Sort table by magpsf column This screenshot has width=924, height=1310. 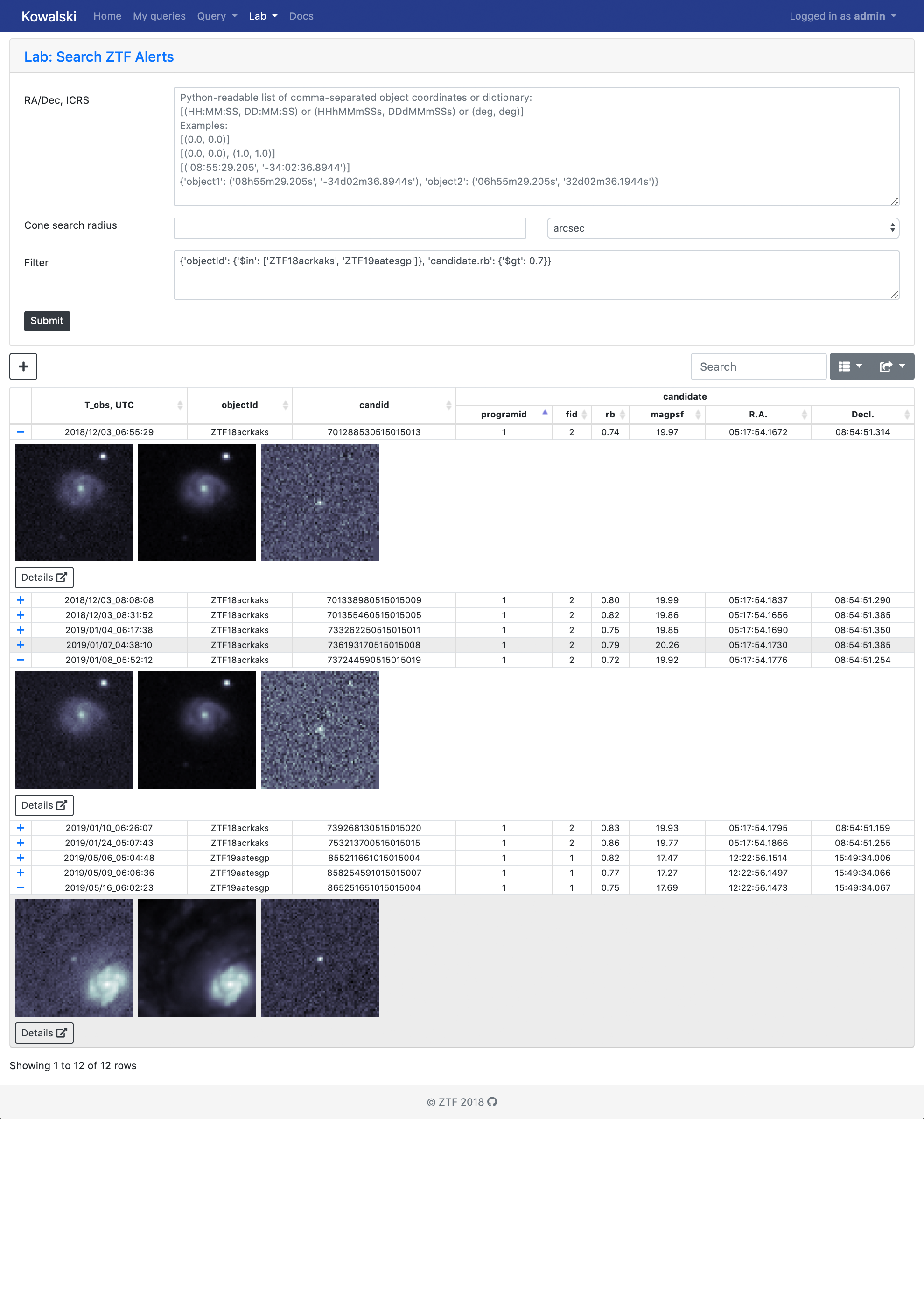coord(667,414)
